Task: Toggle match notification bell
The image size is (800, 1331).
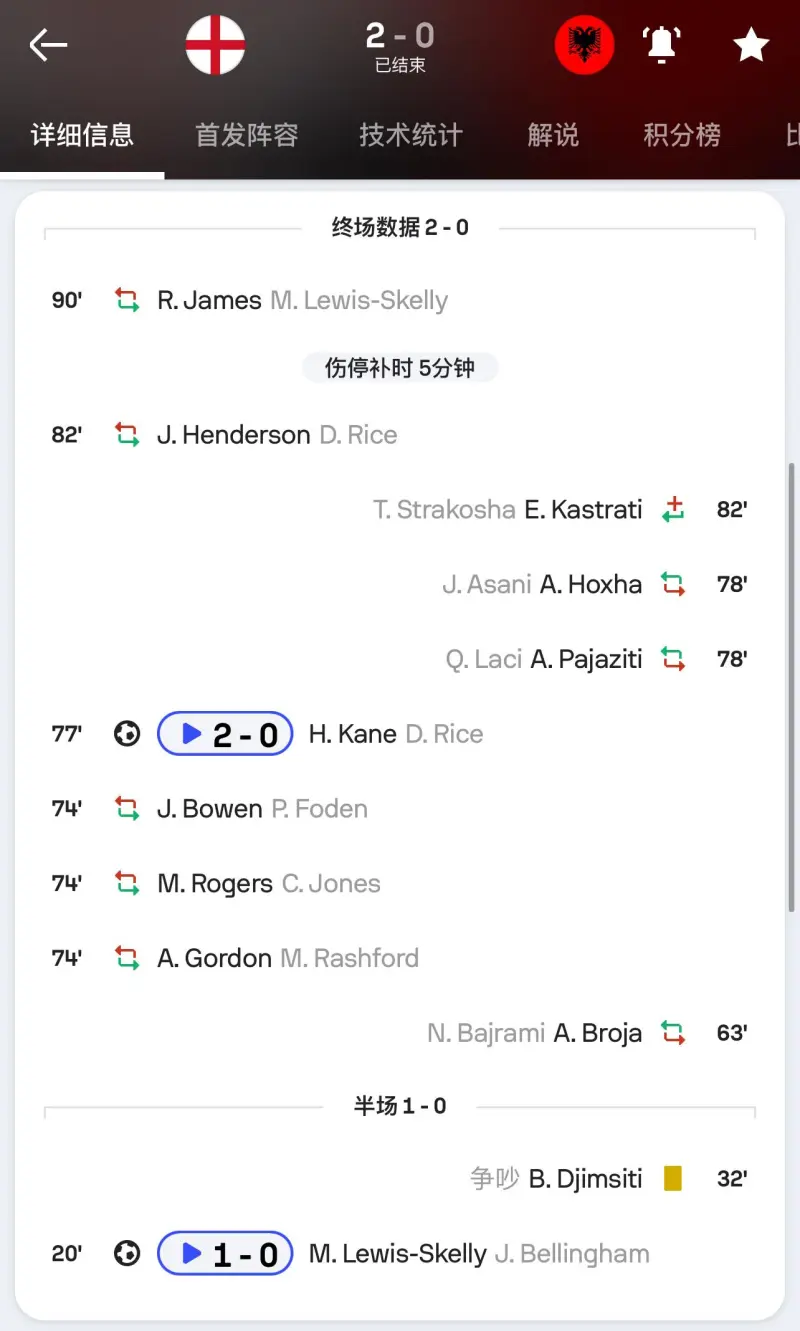Action: click(661, 45)
